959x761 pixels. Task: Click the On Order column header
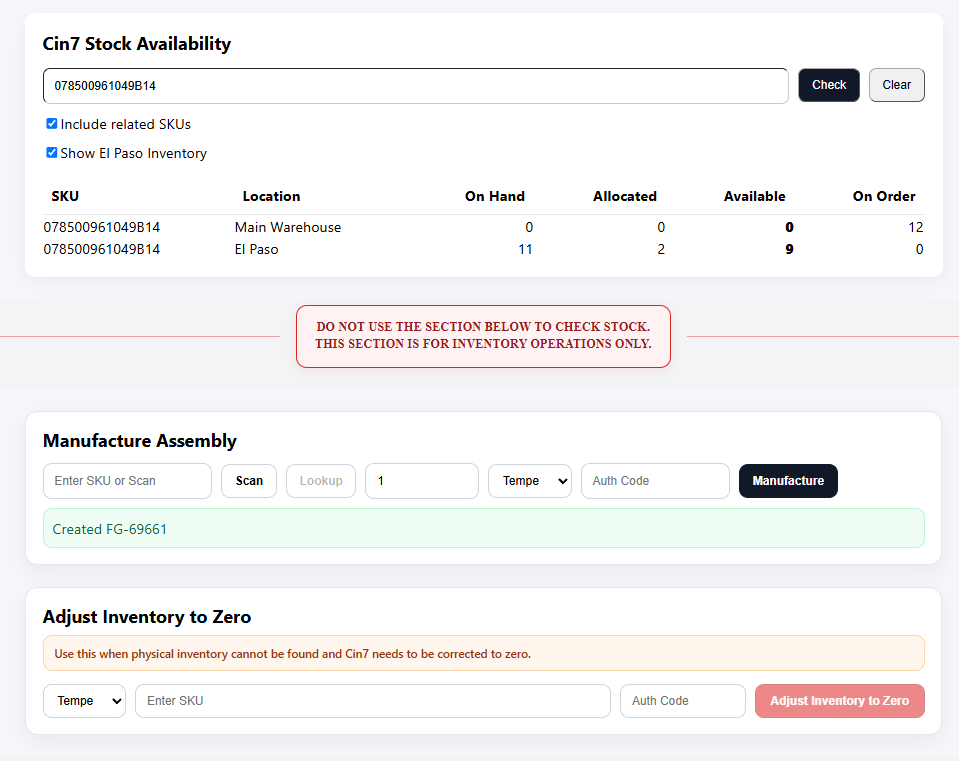coord(884,196)
